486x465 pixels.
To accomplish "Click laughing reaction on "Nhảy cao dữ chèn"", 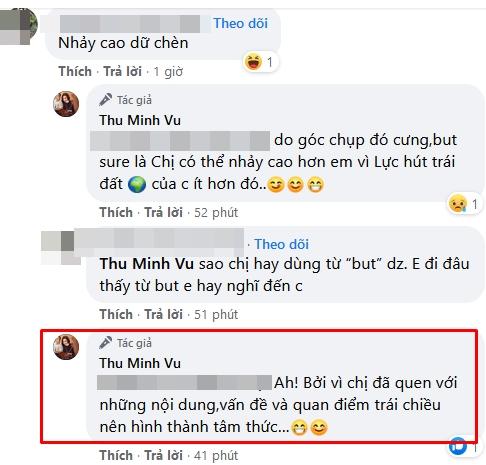I will 253,62.
